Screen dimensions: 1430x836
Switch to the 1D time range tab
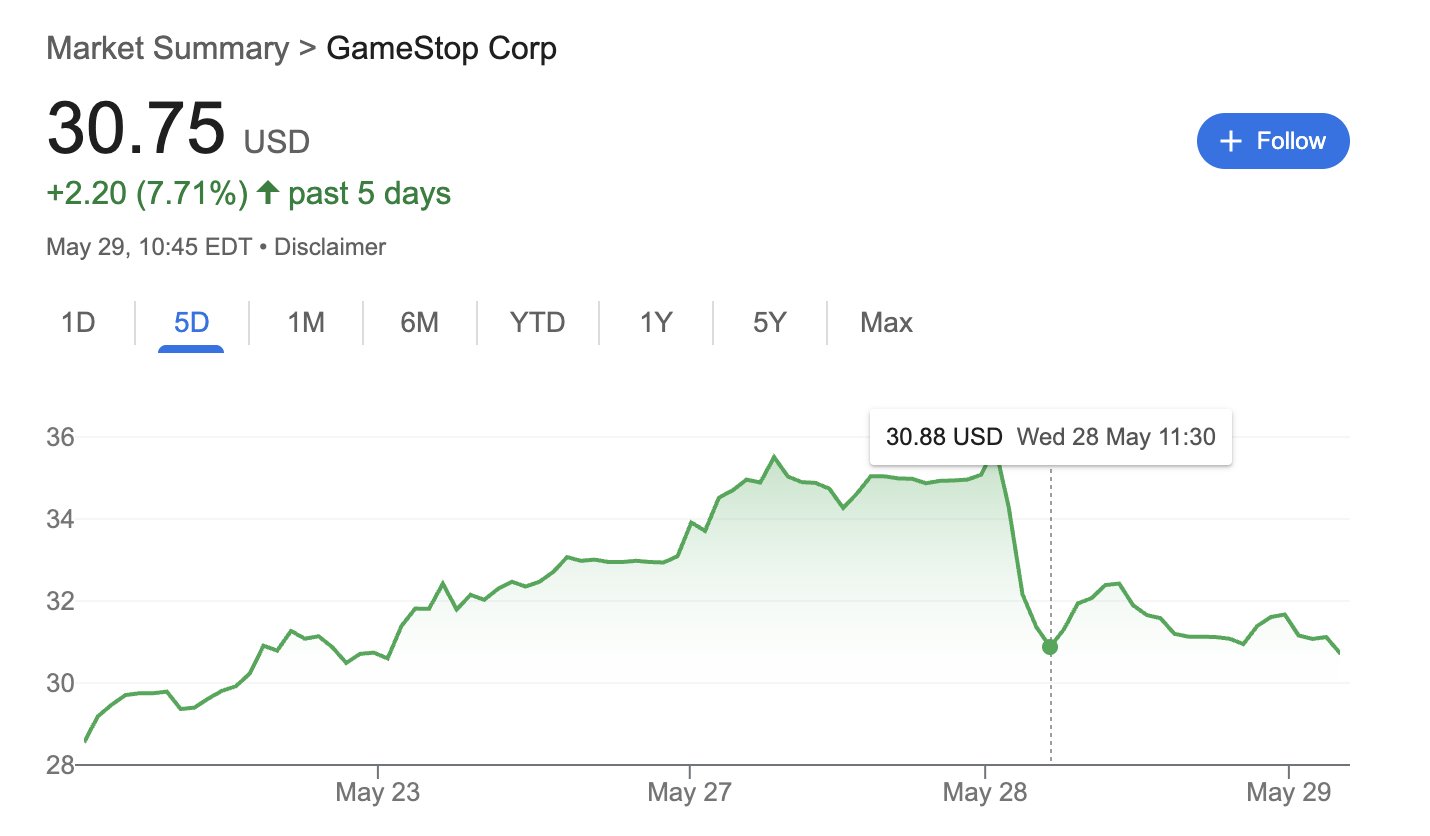(x=78, y=323)
